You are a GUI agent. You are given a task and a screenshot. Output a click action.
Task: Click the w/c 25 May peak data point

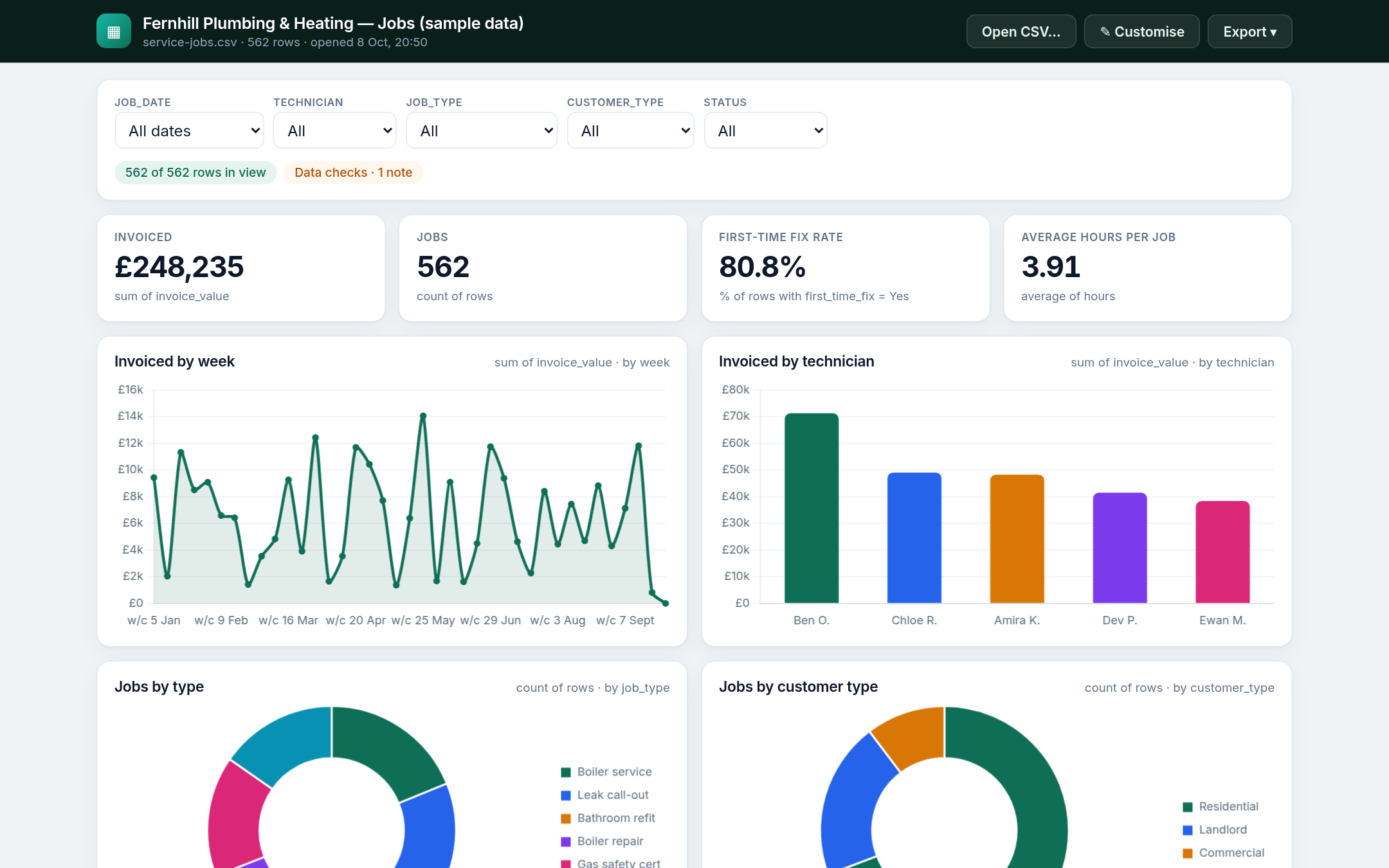coord(423,416)
